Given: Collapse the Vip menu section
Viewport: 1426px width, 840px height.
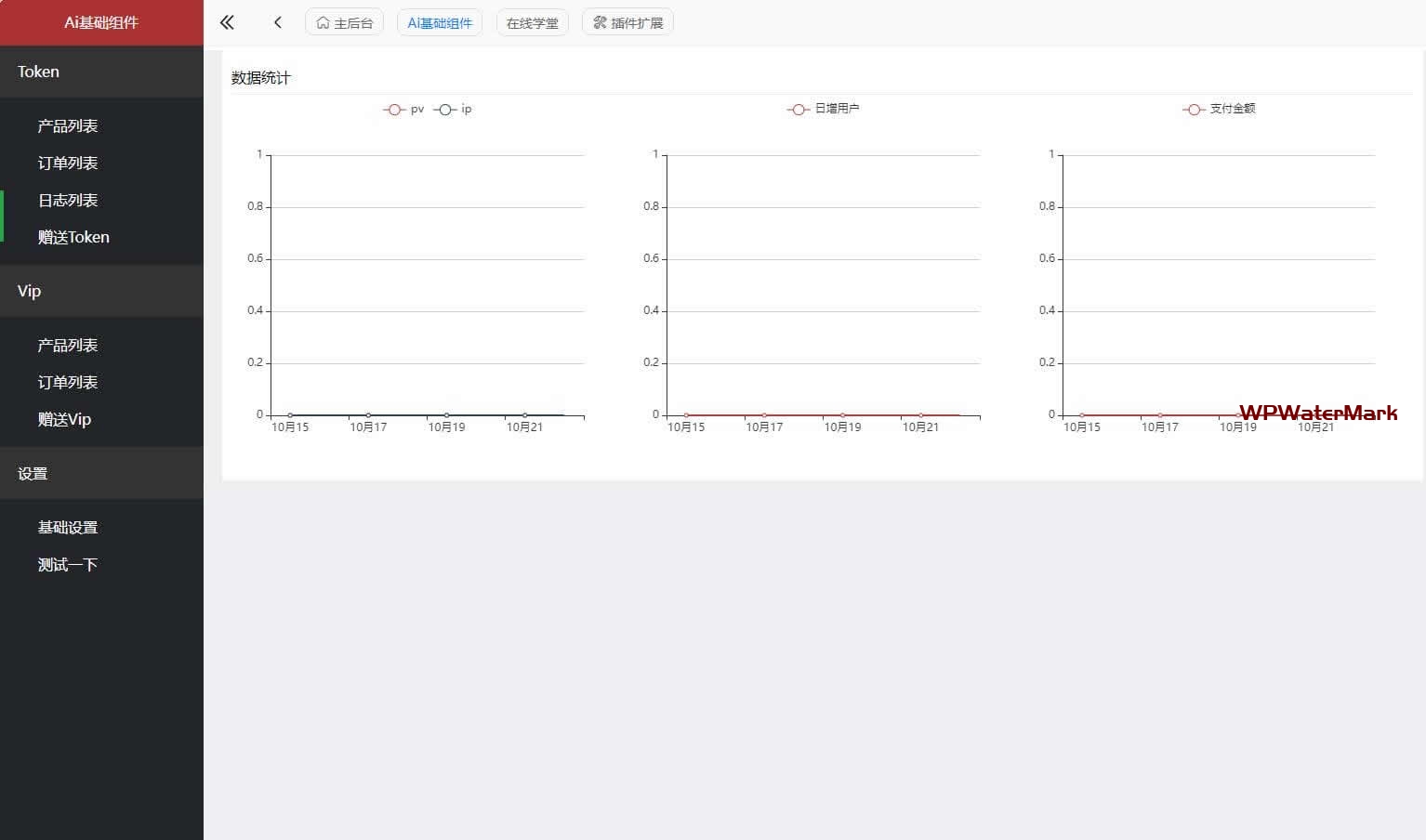Looking at the screenshot, I should [x=101, y=291].
